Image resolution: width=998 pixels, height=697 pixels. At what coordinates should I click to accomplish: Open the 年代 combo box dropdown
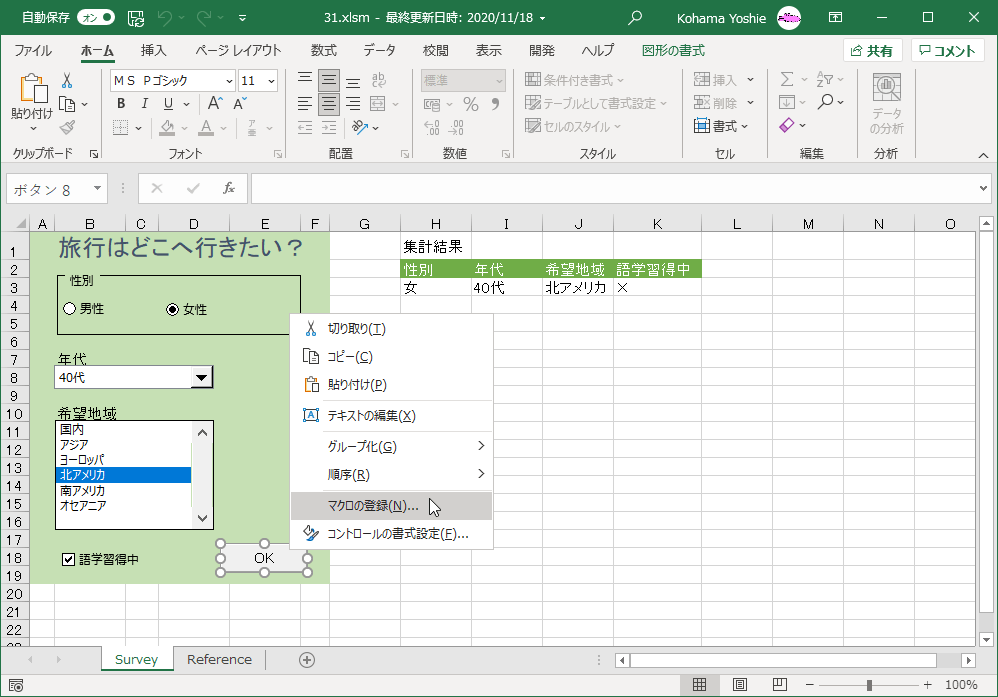pos(202,377)
